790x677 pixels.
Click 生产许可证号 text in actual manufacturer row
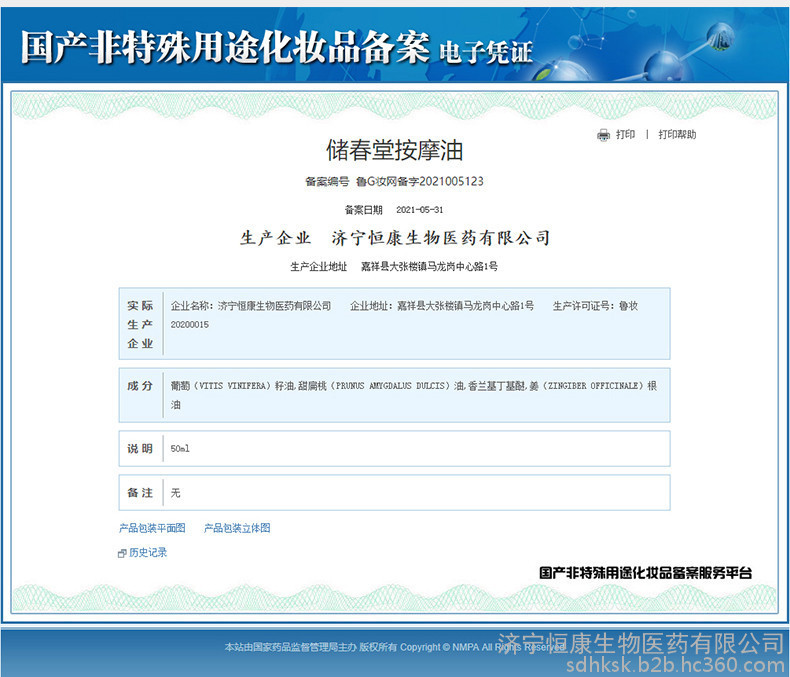point(596,306)
